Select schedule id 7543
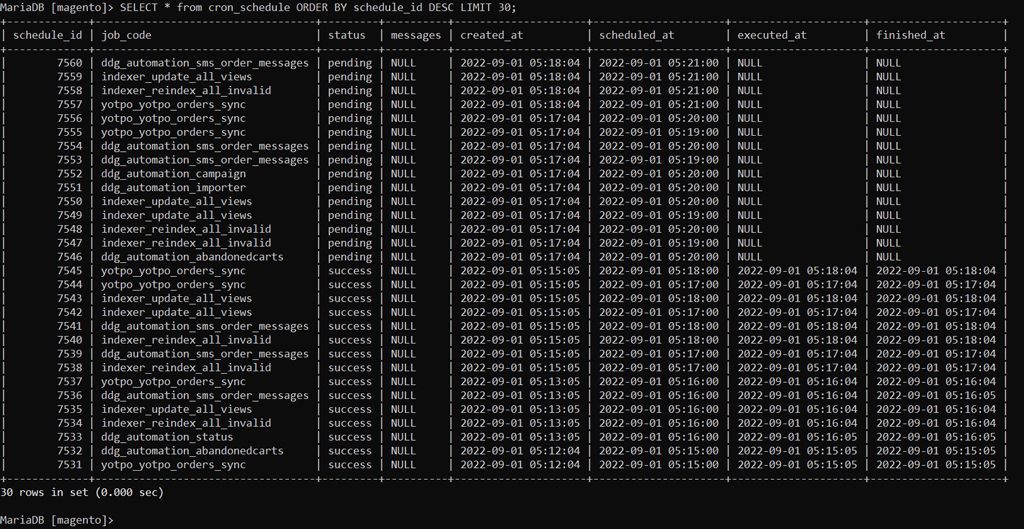 coord(70,298)
